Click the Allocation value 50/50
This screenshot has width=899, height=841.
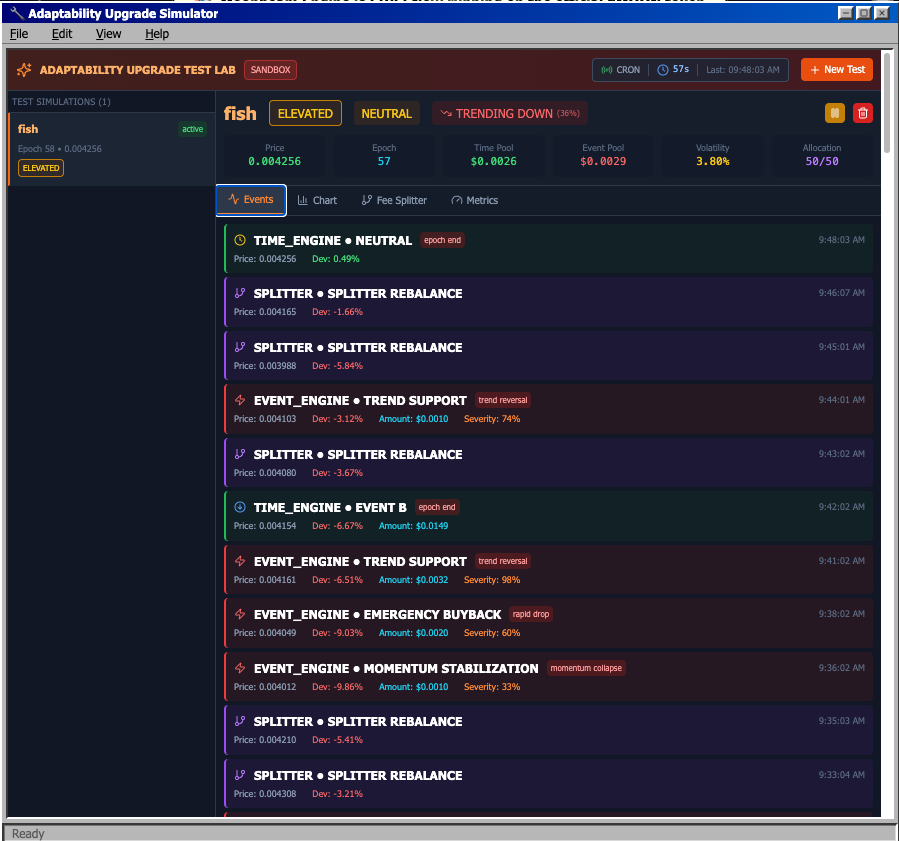(822, 162)
